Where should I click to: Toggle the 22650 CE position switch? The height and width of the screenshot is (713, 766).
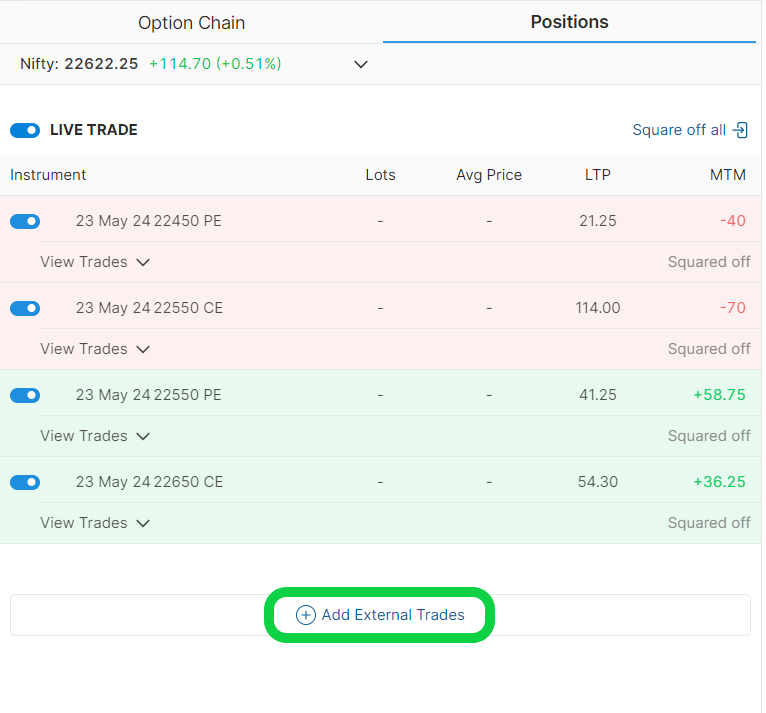pos(25,482)
